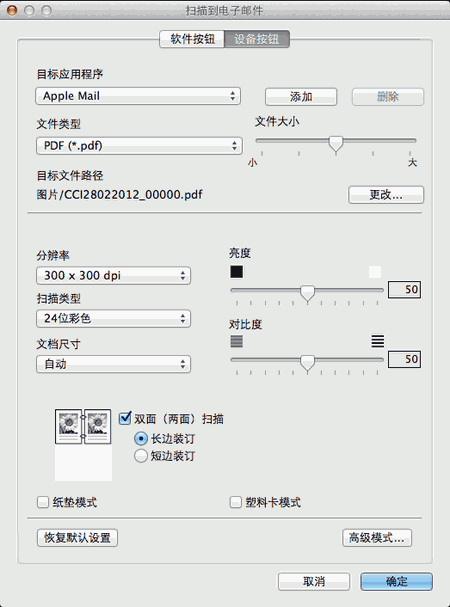
Task: Expand the 300 x 300 dpi resolution dropdown
Action: pos(113,275)
